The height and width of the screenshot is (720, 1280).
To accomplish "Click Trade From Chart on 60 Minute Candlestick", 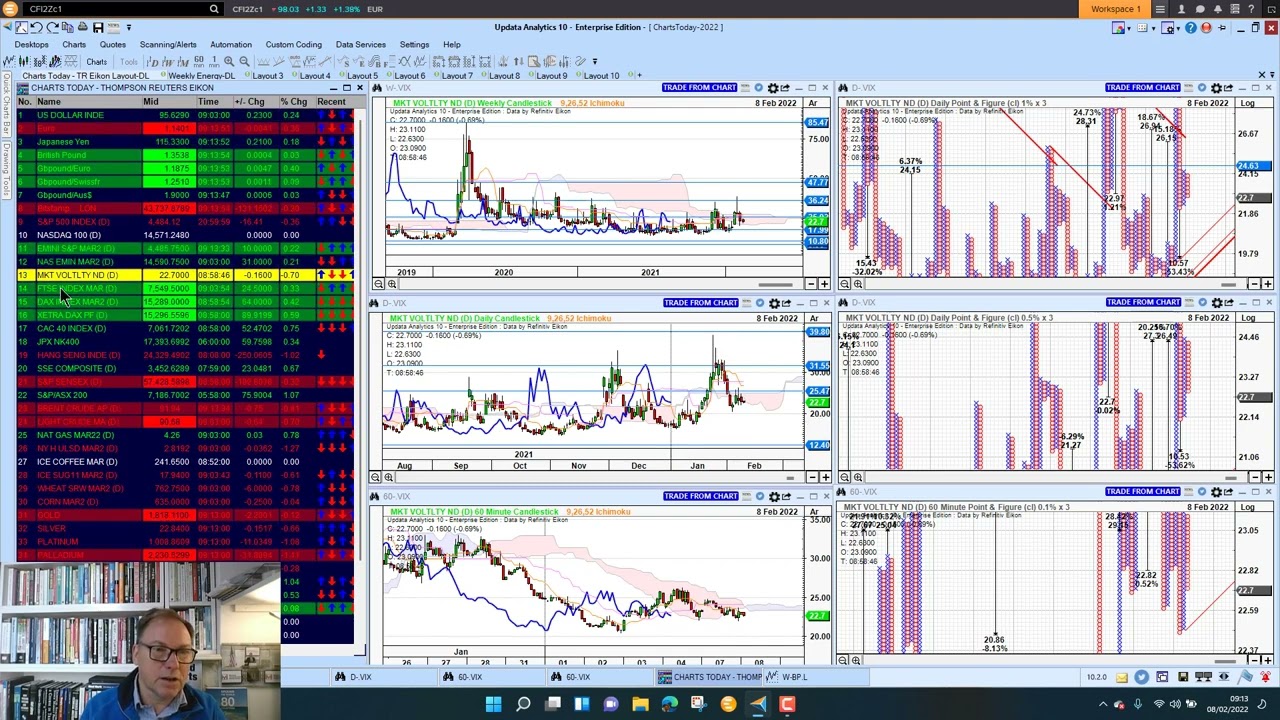I will 699,496.
